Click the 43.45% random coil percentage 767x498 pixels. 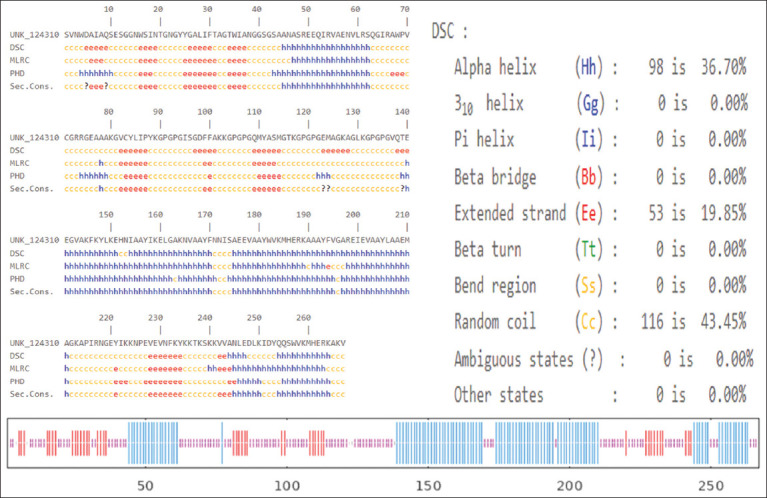tap(723, 322)
